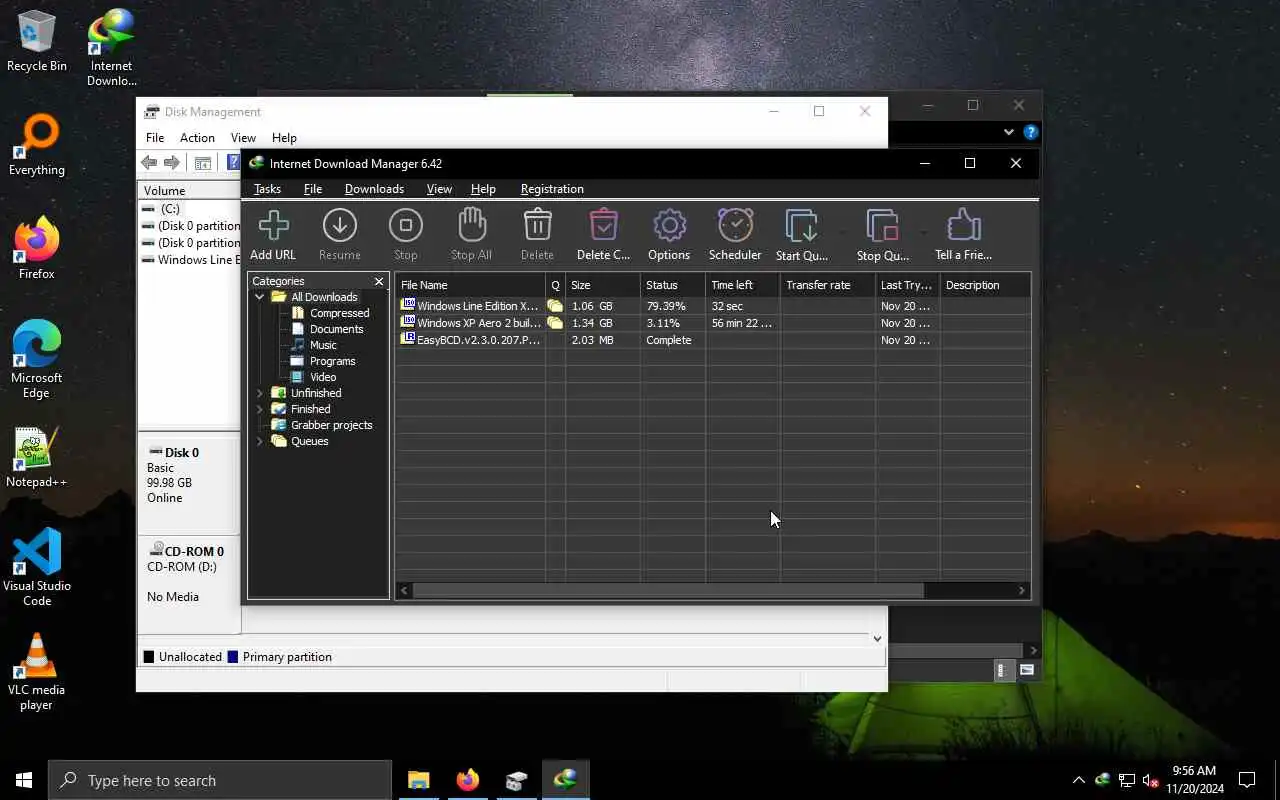Click the horizontal scrollbar in download list
This screenshot has height=800, width=1280.
668,591
